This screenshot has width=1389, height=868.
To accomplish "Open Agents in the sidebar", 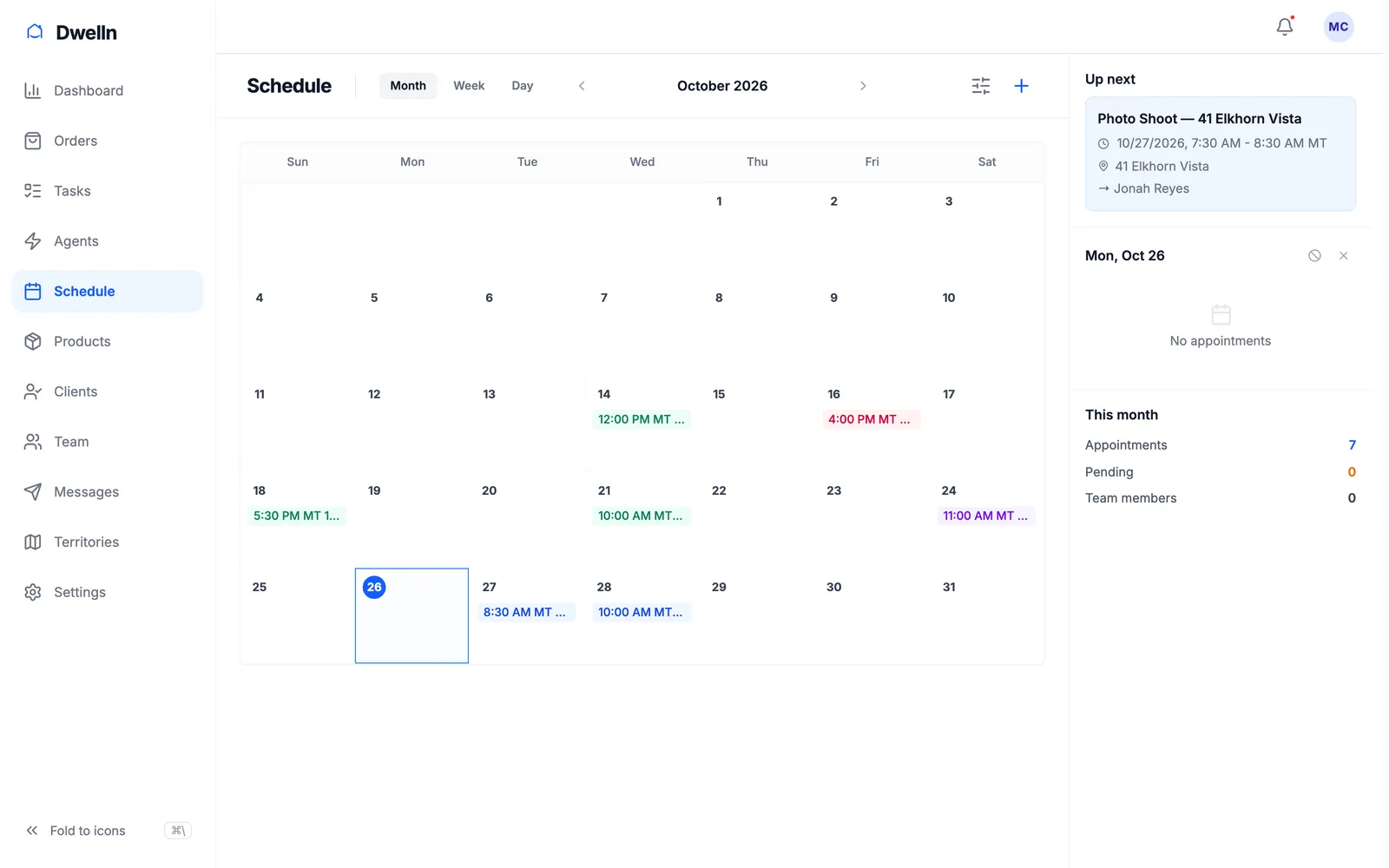I will [x=107, y=241].
